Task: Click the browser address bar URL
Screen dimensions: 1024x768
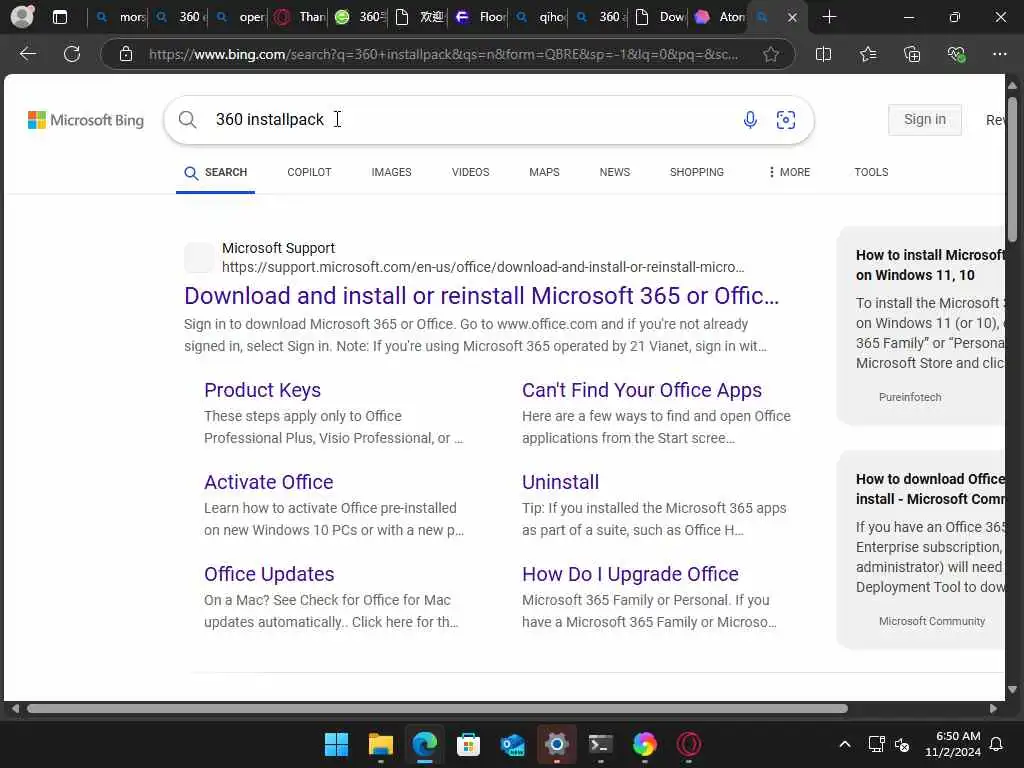Action: (444, 54)
